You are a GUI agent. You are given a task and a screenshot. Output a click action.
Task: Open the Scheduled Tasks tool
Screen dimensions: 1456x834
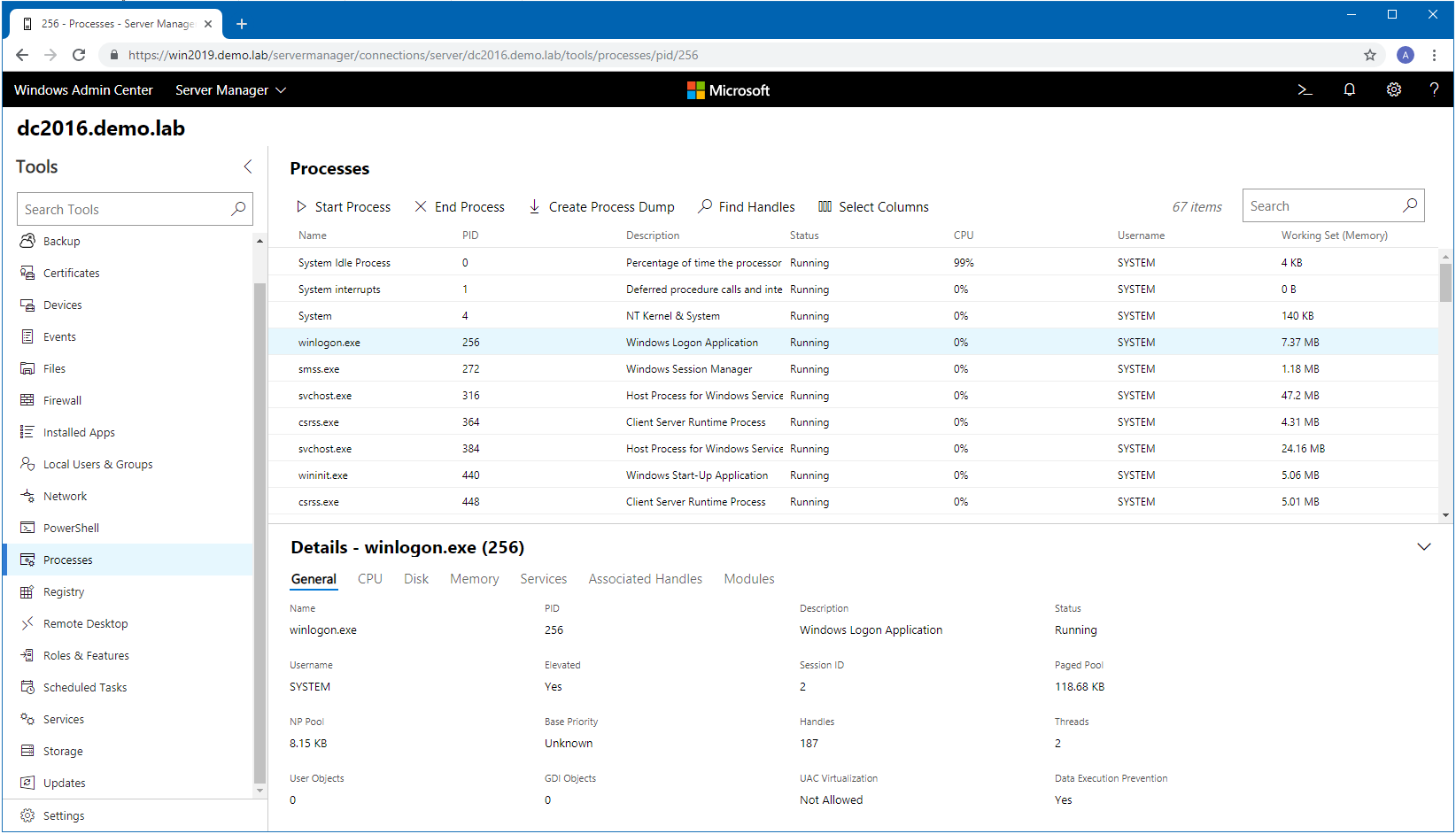point(84,686)
